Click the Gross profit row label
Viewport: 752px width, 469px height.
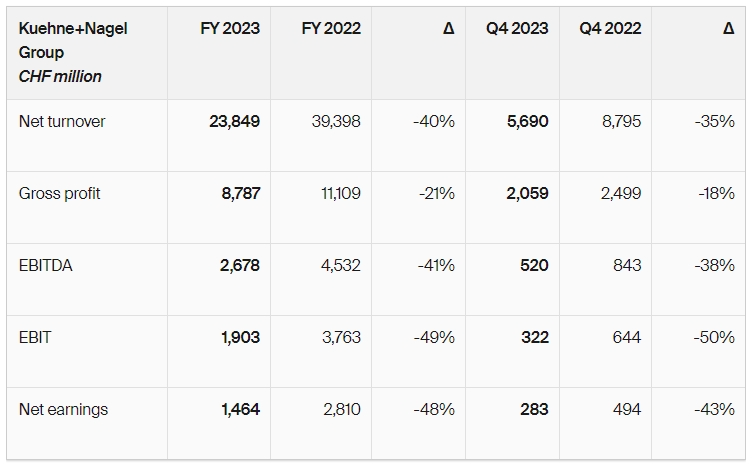[x=60, y=194]
